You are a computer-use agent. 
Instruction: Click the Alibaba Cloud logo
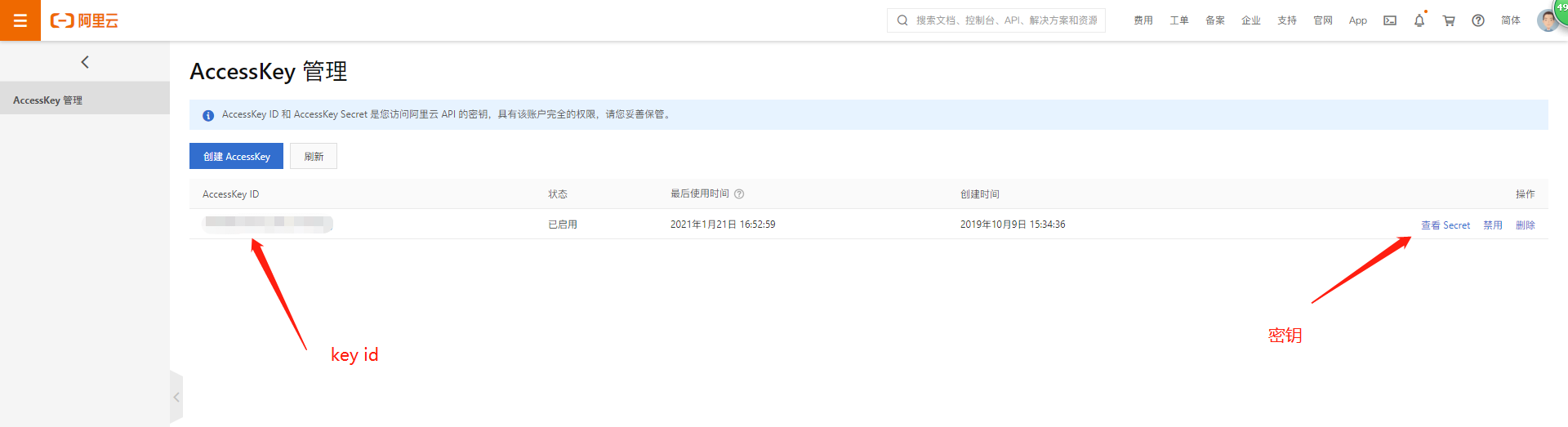click(x=84, y=20)
